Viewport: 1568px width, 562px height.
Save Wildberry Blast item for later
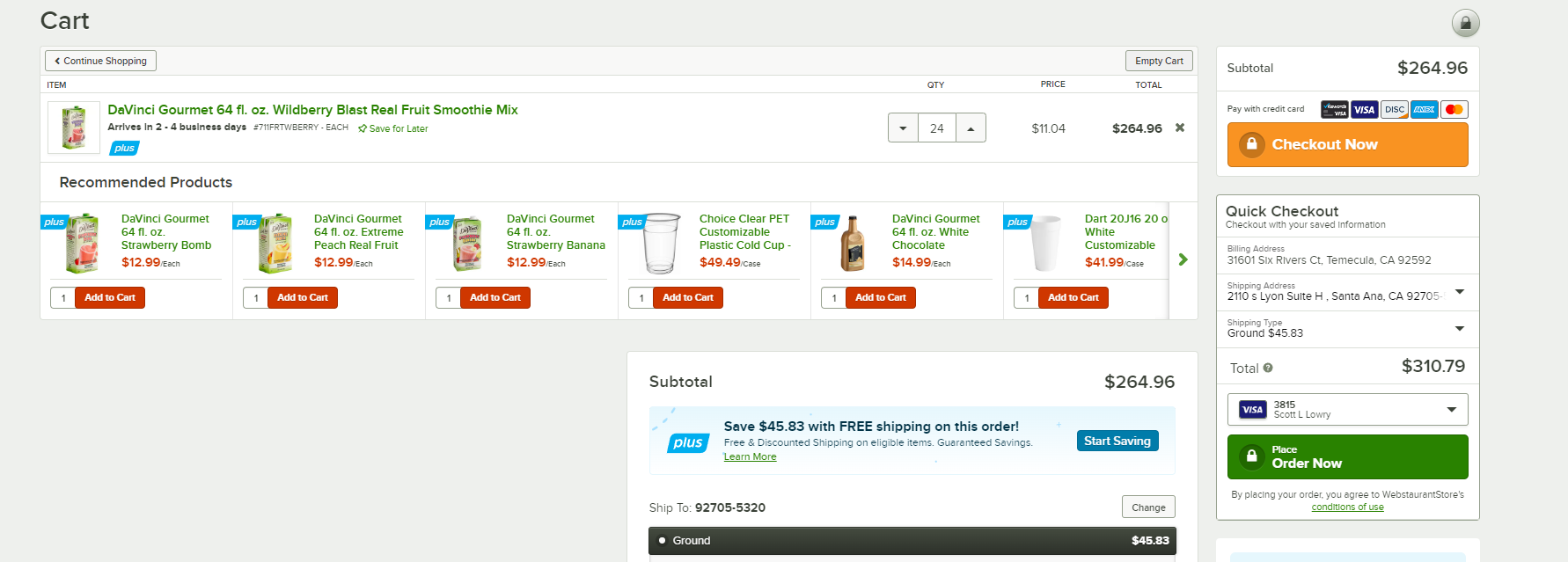tap(393, 128)
